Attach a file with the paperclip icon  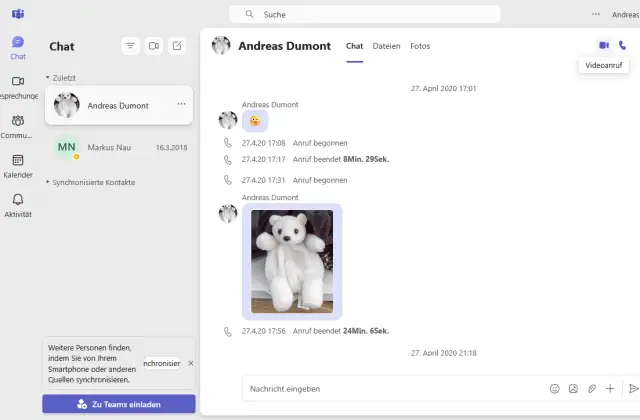[x=592, y=389]
